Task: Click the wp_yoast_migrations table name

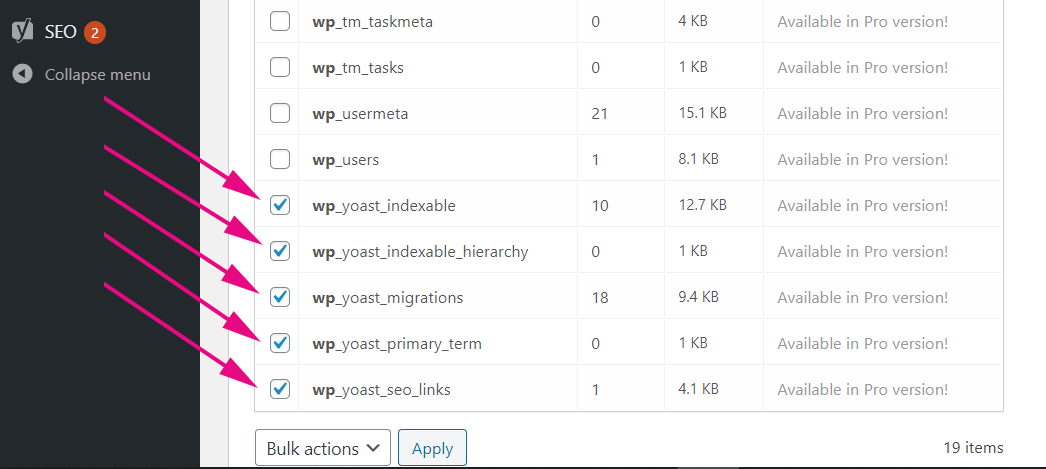Action: coord(388,298)
